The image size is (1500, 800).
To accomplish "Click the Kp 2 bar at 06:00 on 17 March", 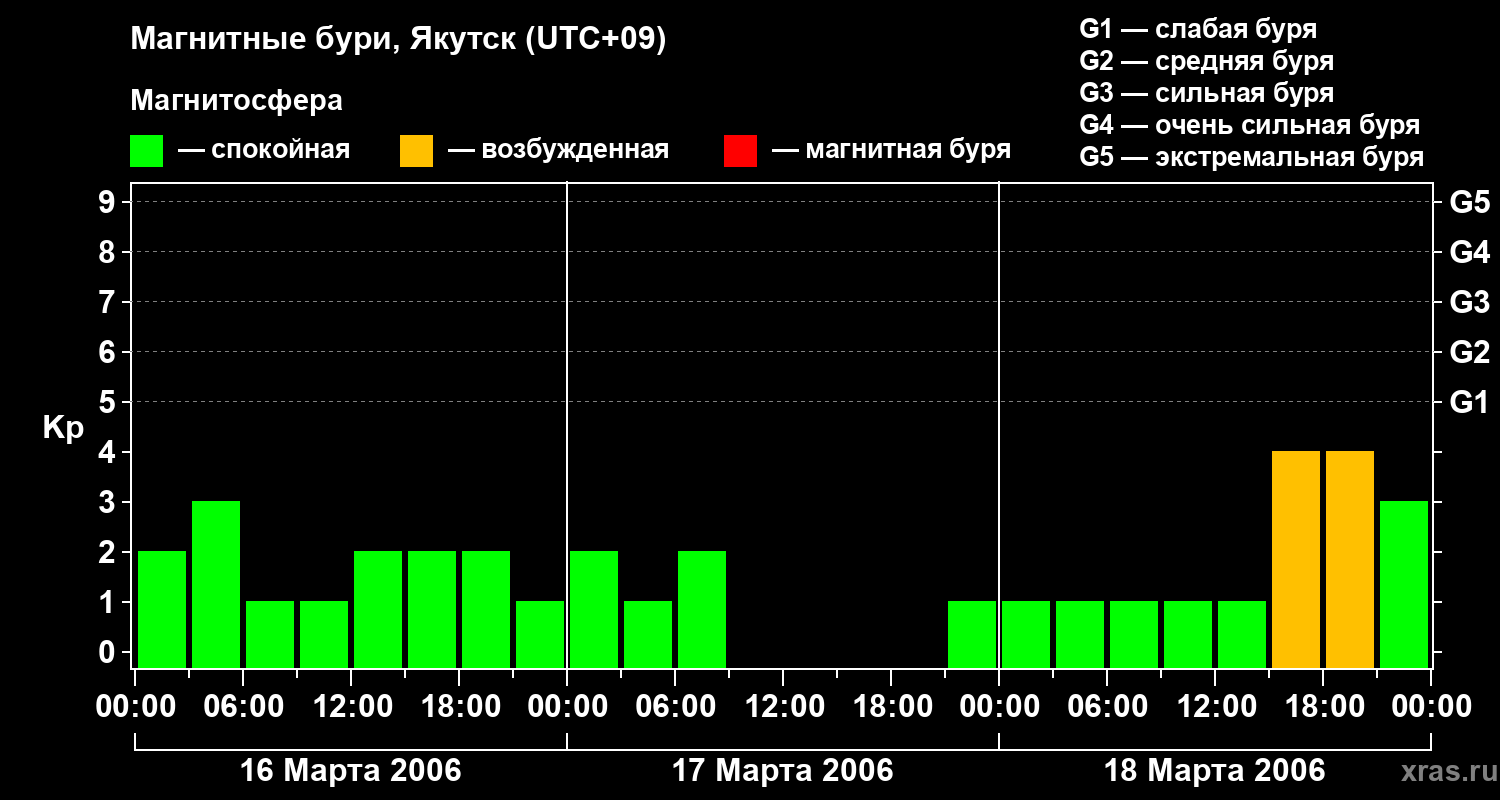I will (x=702, y=609).
